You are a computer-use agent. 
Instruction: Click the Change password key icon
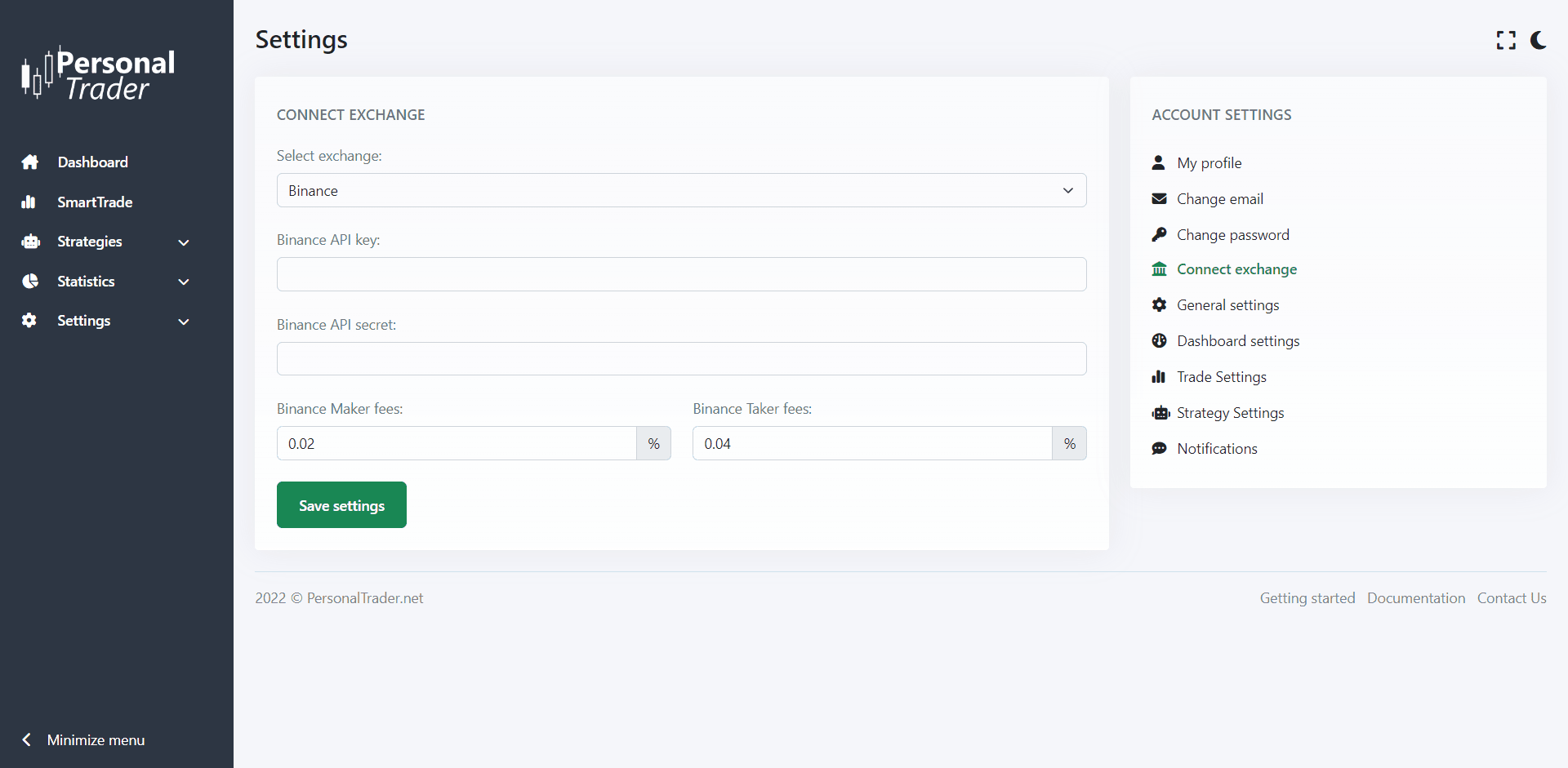1159,235
